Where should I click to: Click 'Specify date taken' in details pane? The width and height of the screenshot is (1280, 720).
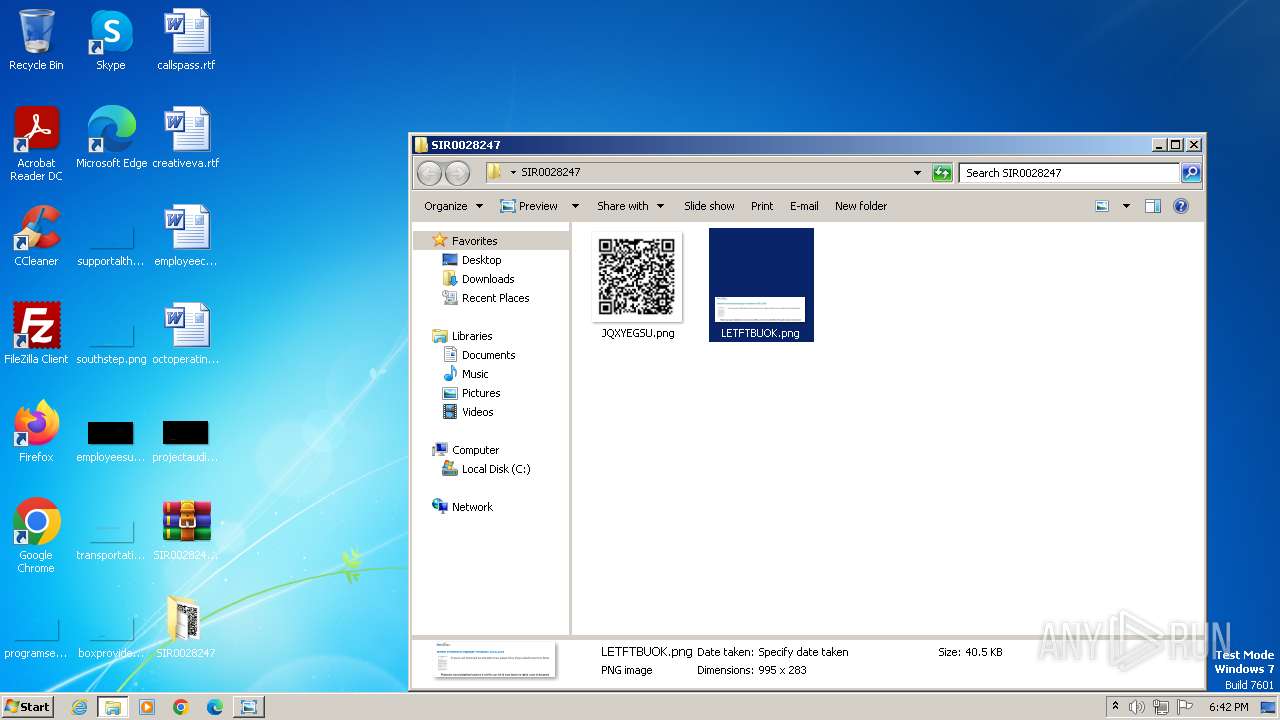[x=803, y=652]
